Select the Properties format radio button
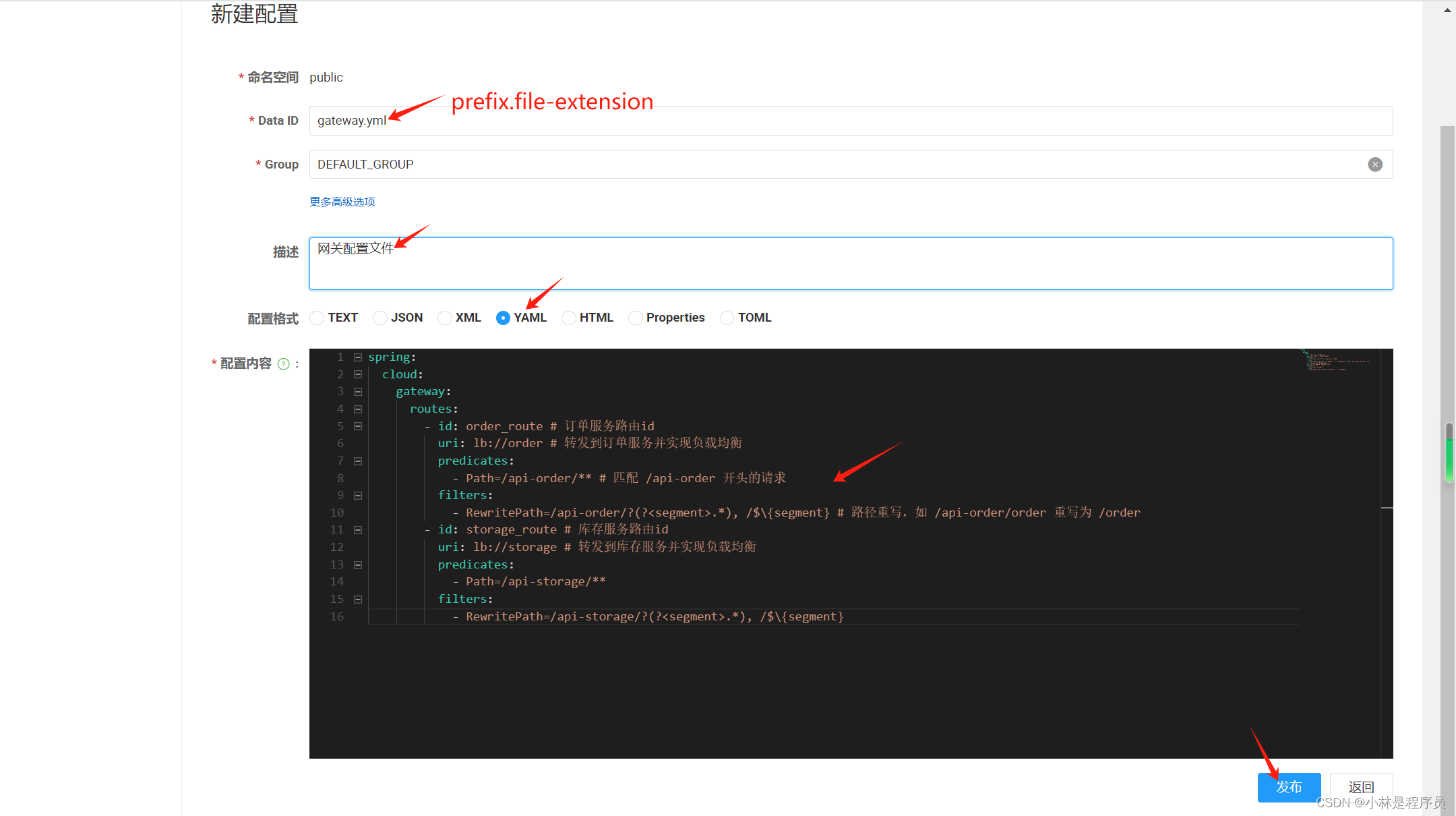The width and height of the screenshot is (1456, 816). pyautogui.click(x=635, y=318)
